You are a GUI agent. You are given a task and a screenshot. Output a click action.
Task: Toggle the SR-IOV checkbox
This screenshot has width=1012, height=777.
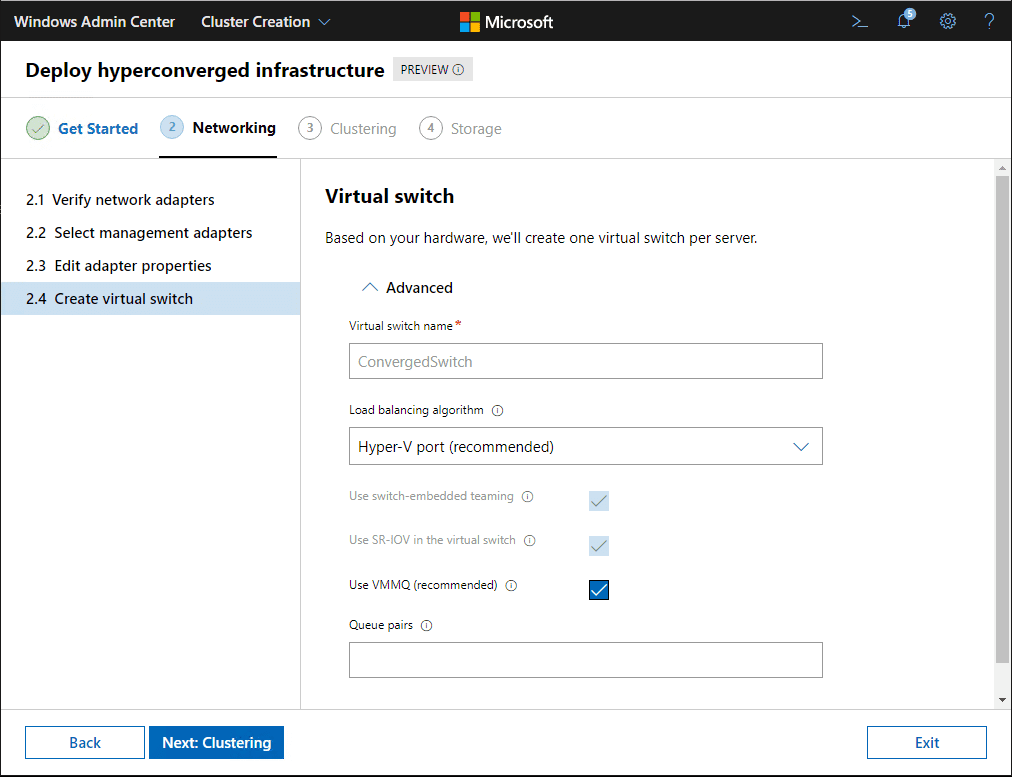point(598,546)
